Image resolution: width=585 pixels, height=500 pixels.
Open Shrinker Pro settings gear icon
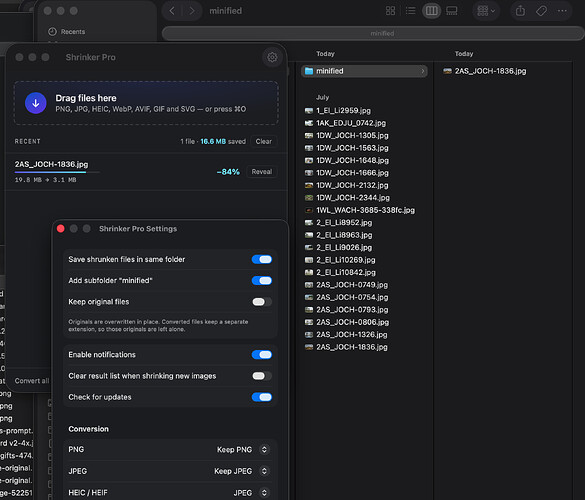point(272,57)
